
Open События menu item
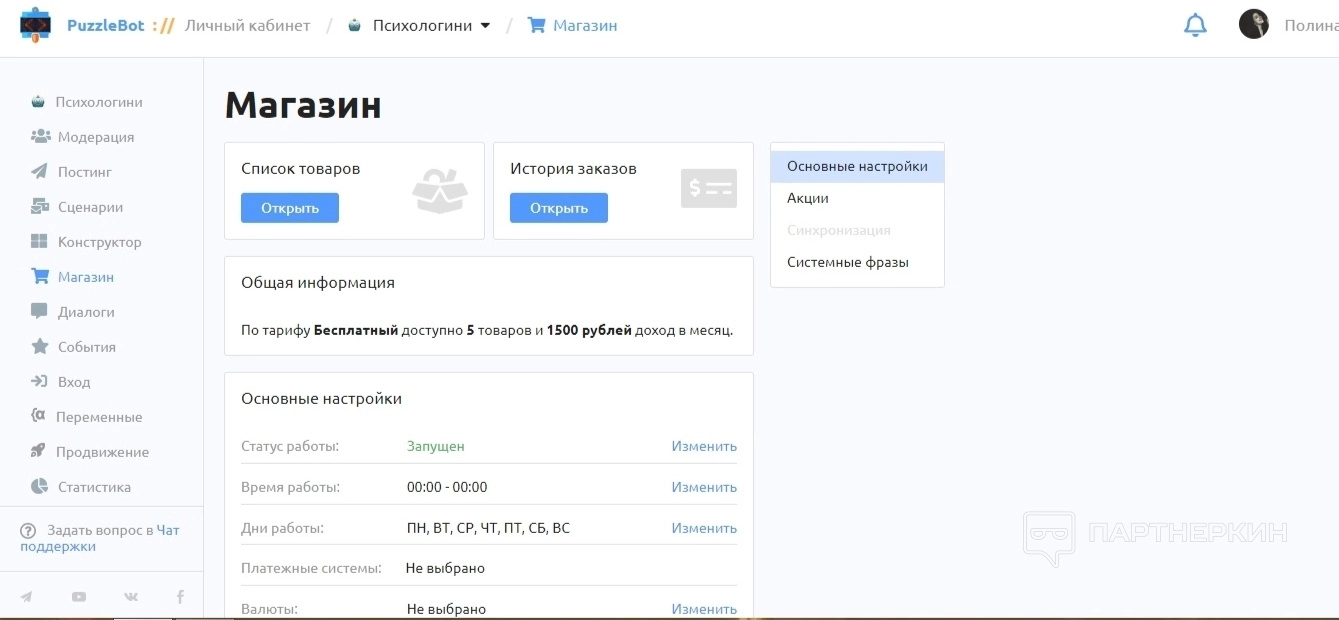pyautogui.click(x=87, y=347)
